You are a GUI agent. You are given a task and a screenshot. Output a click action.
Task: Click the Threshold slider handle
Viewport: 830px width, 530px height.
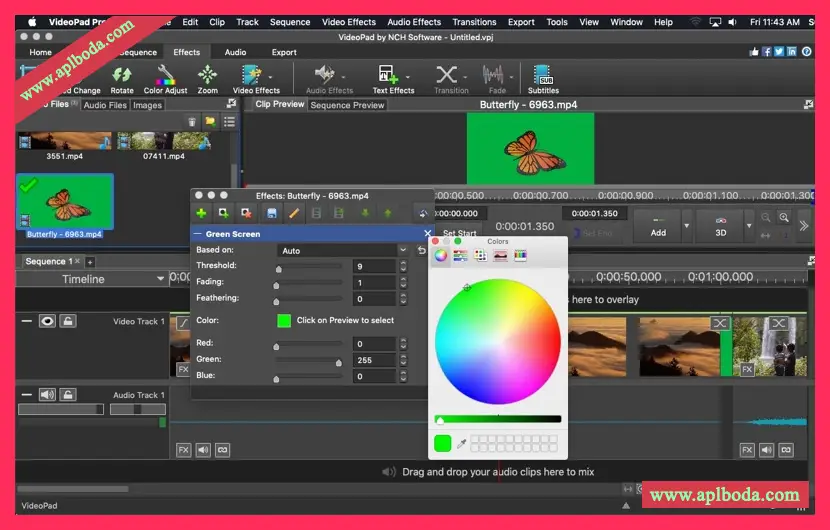click(278, 269)
